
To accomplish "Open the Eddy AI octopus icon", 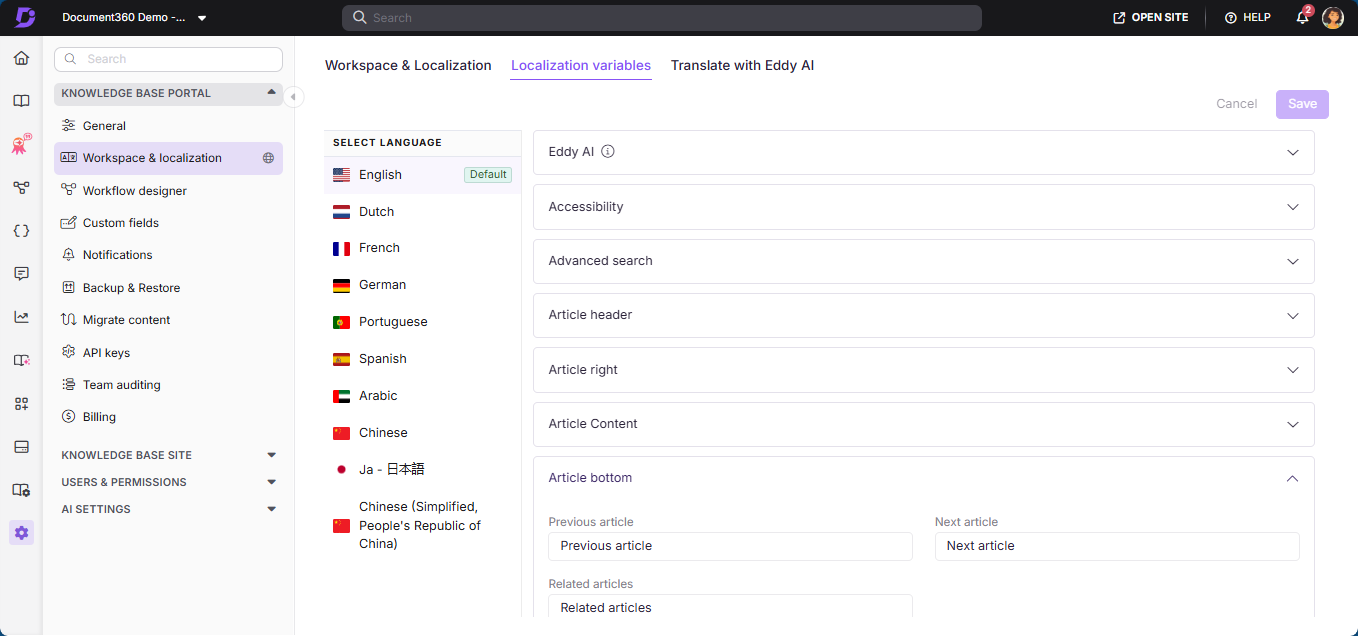I will (21, 144).
